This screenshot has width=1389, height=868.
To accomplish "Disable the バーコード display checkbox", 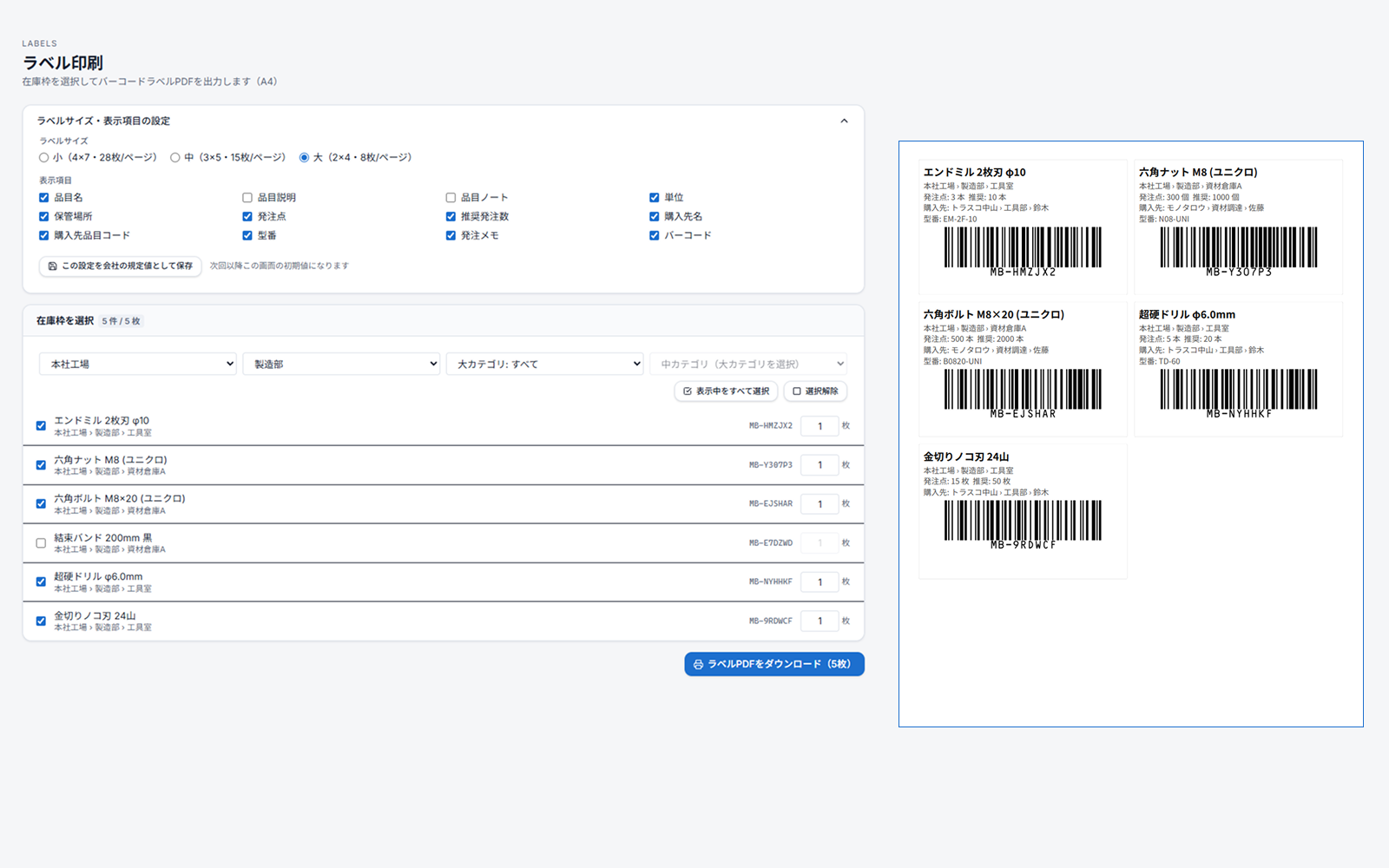I will (x=655, y=236).
